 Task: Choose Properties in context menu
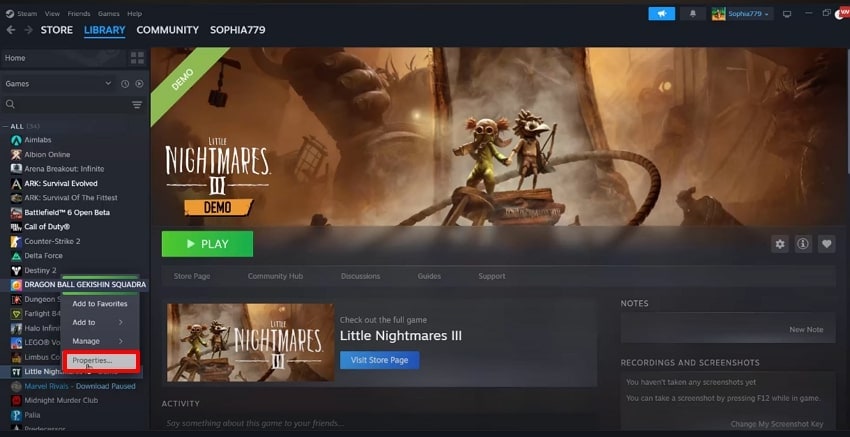point(101,361)
